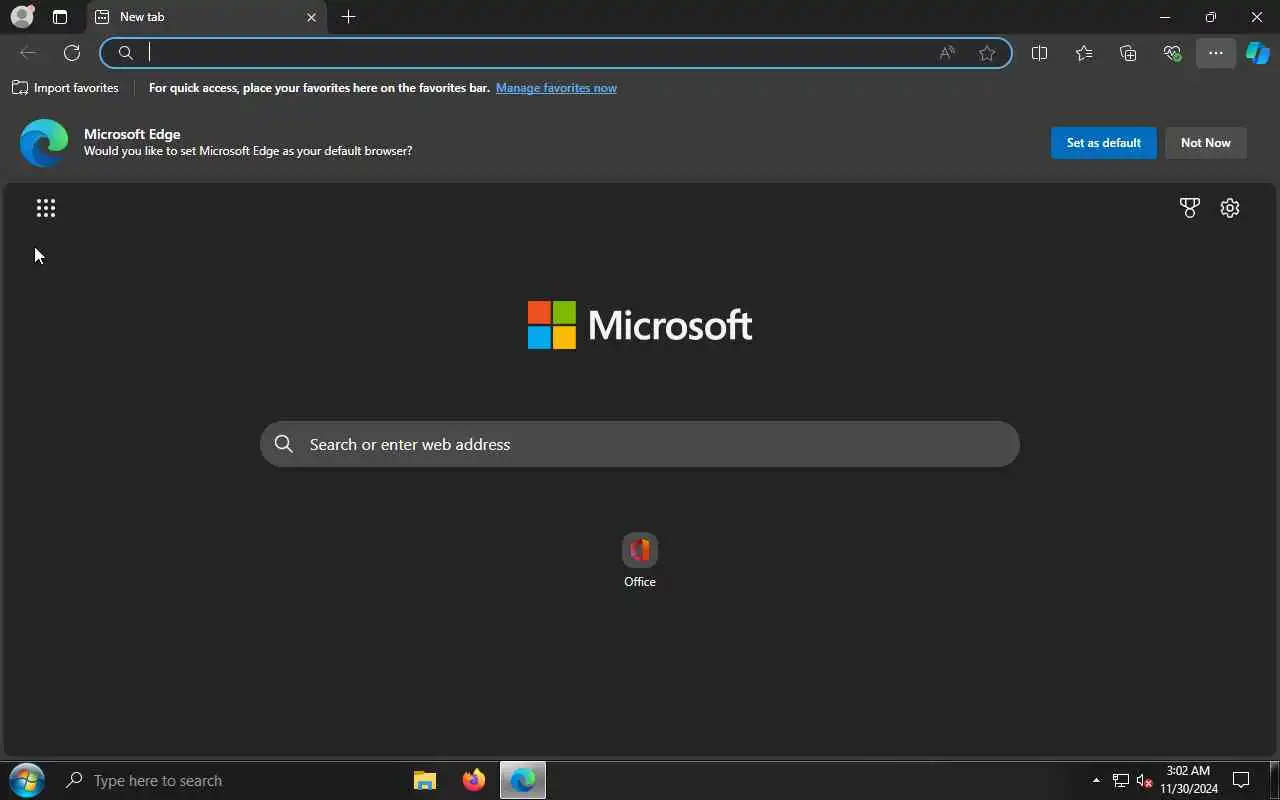
Task: Open File Explorer from the taskbar
Action: [425, 780]
